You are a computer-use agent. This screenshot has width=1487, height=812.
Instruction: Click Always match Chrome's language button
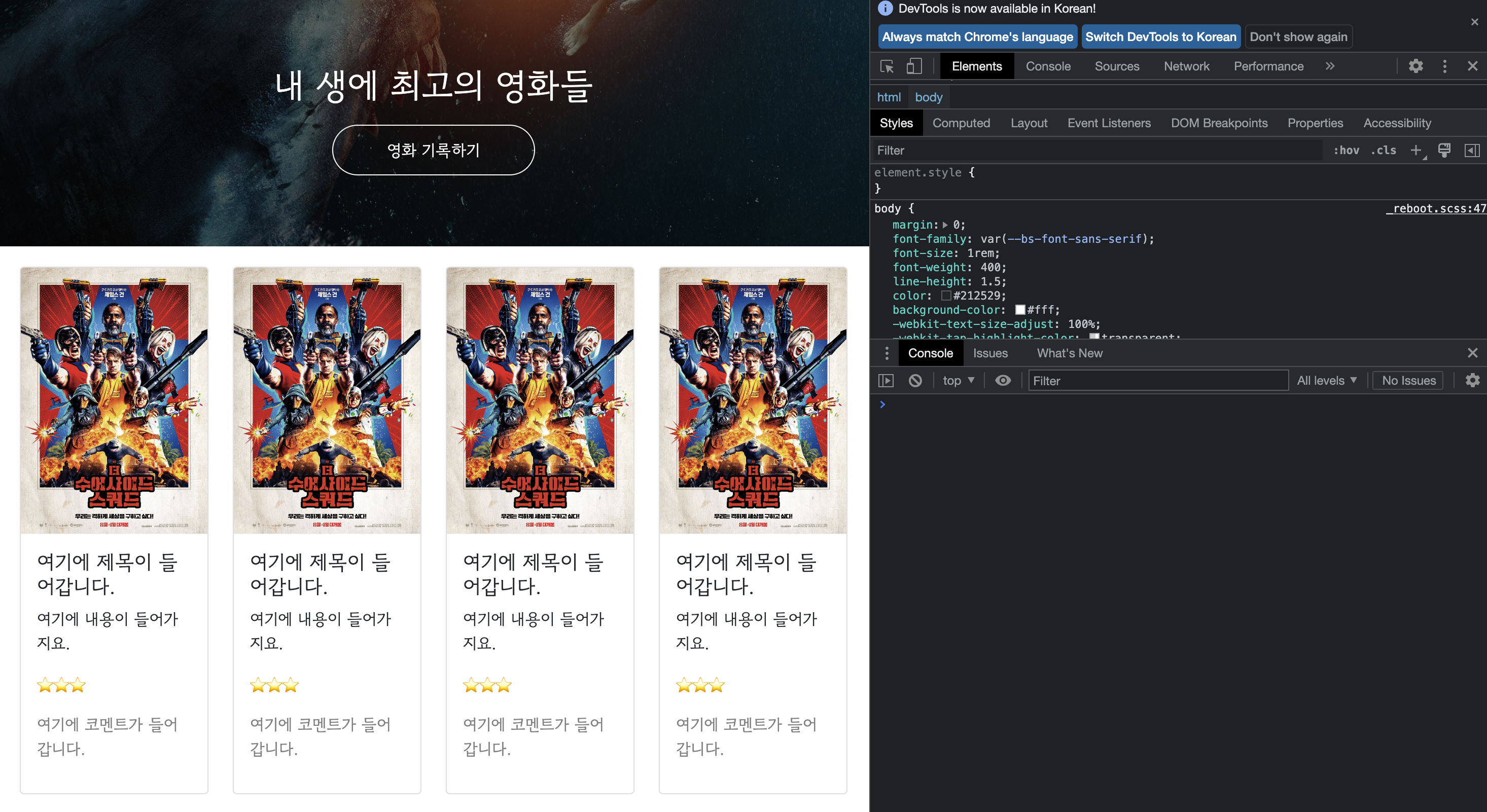pos(977,37)
